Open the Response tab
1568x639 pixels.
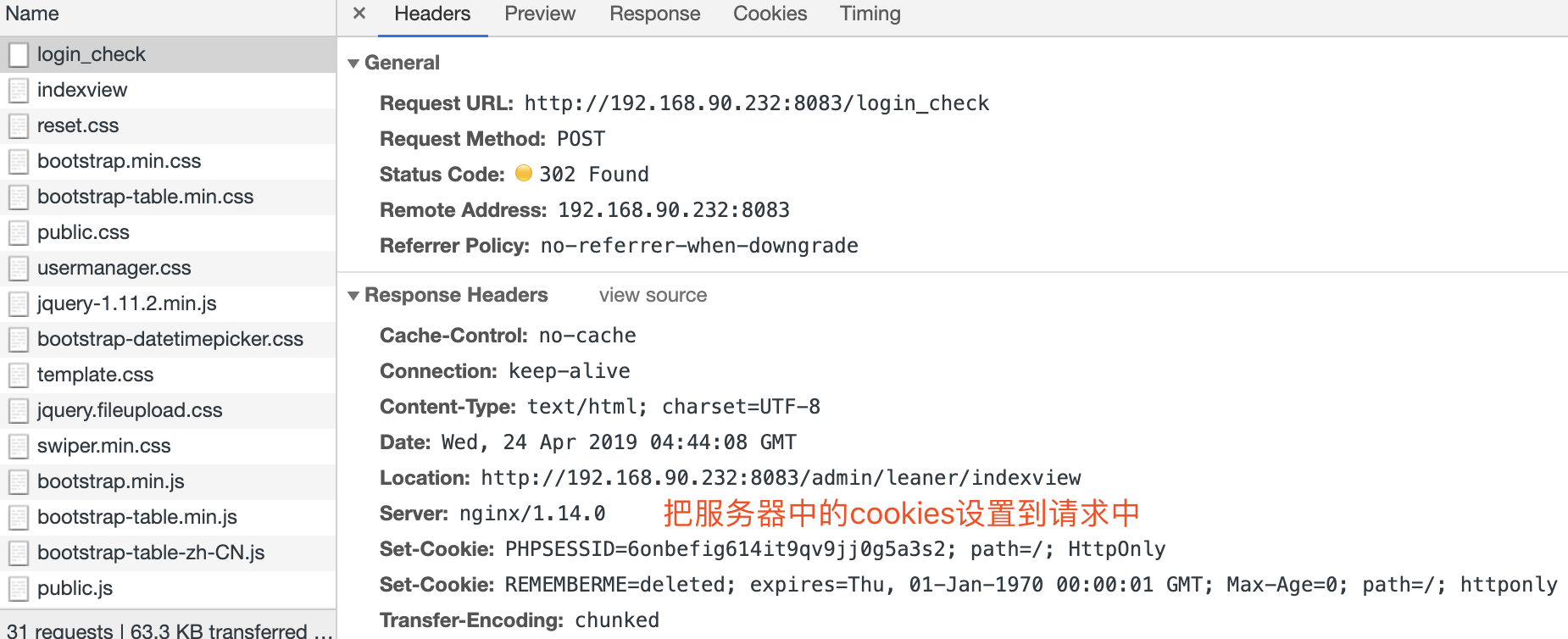654,14
